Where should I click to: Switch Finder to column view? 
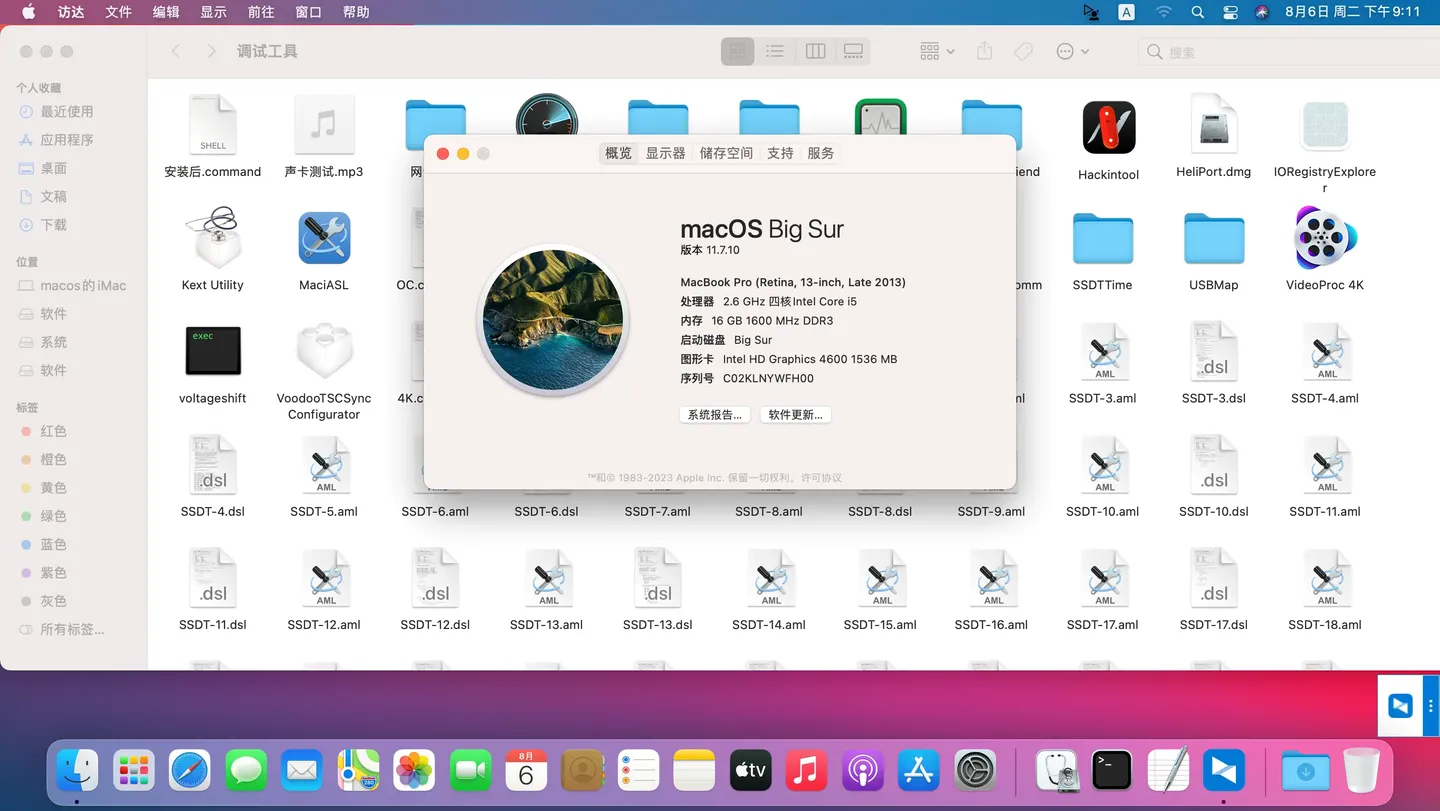pos(814,51)
